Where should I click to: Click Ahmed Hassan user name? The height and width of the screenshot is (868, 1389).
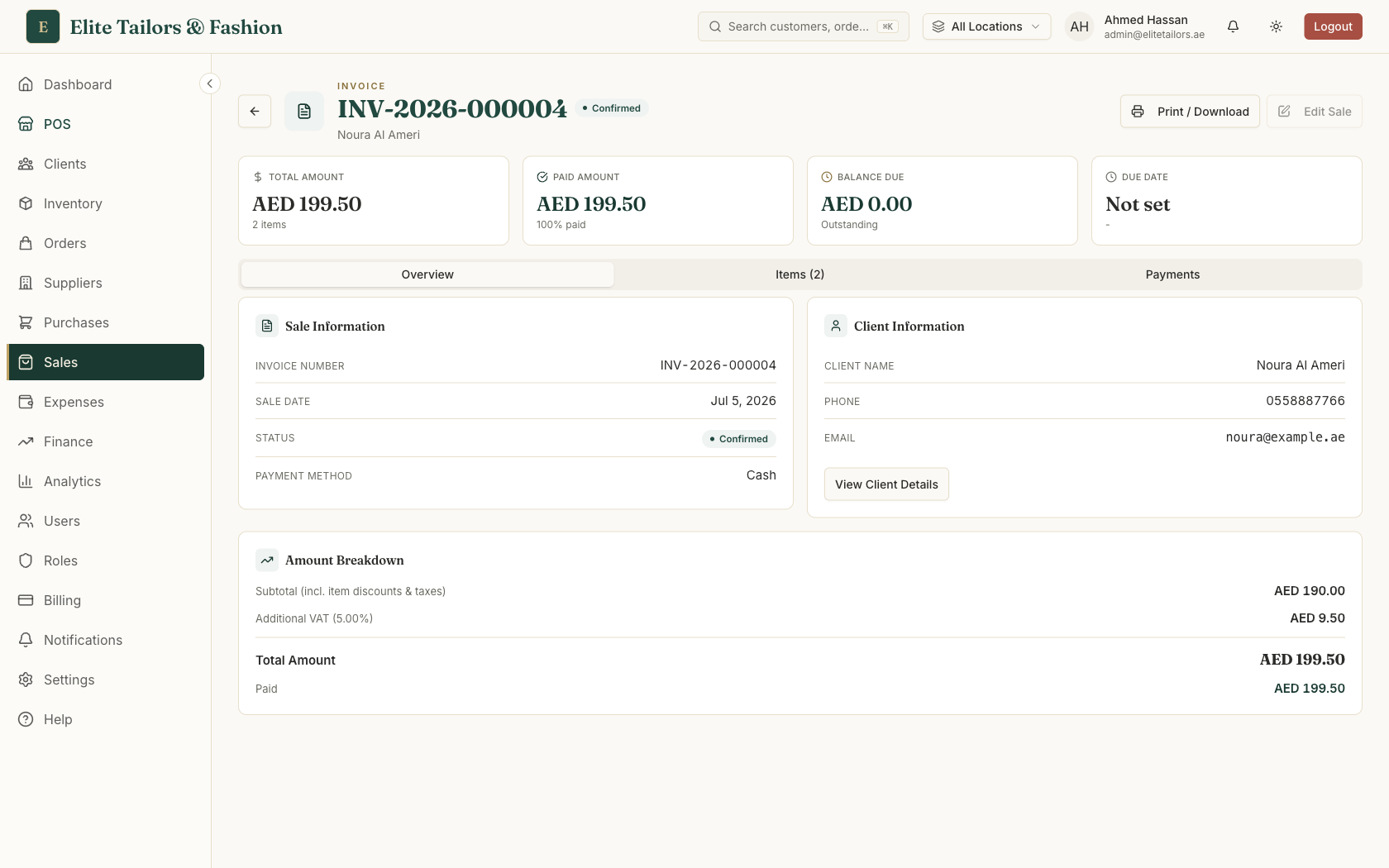(x=1146, y=20)
